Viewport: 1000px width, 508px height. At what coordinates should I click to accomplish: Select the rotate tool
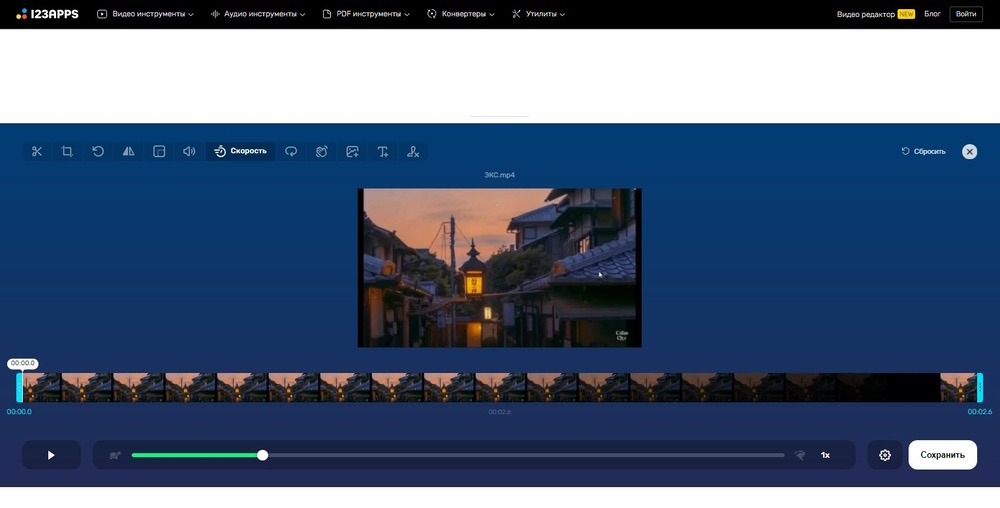(x=98, y=152)
